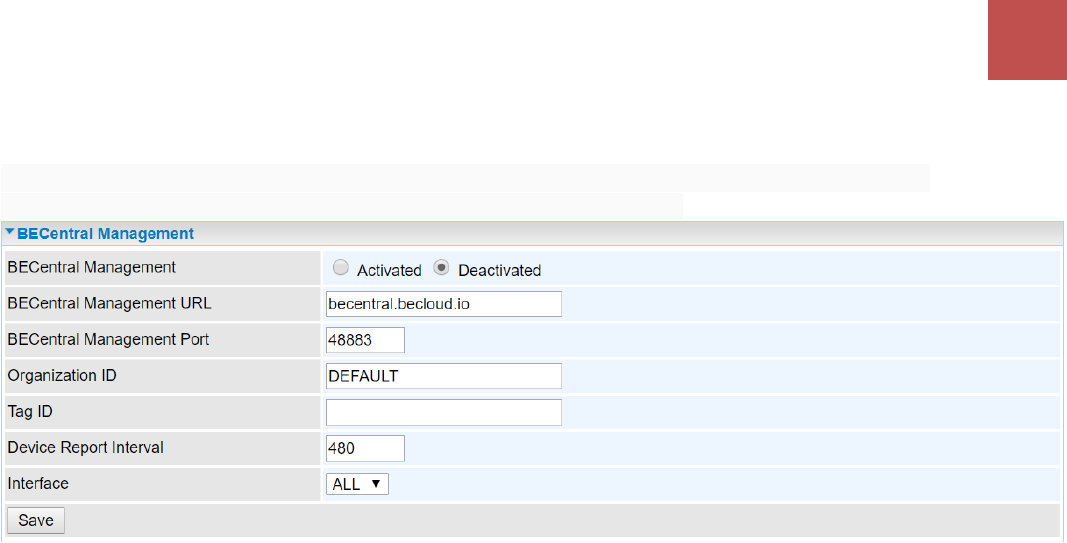Image resolution: width=1067 pixels, height=543 pixels.
Task: Select the Activated radio button
Action: pyautogui.click(x=341, y=268)
